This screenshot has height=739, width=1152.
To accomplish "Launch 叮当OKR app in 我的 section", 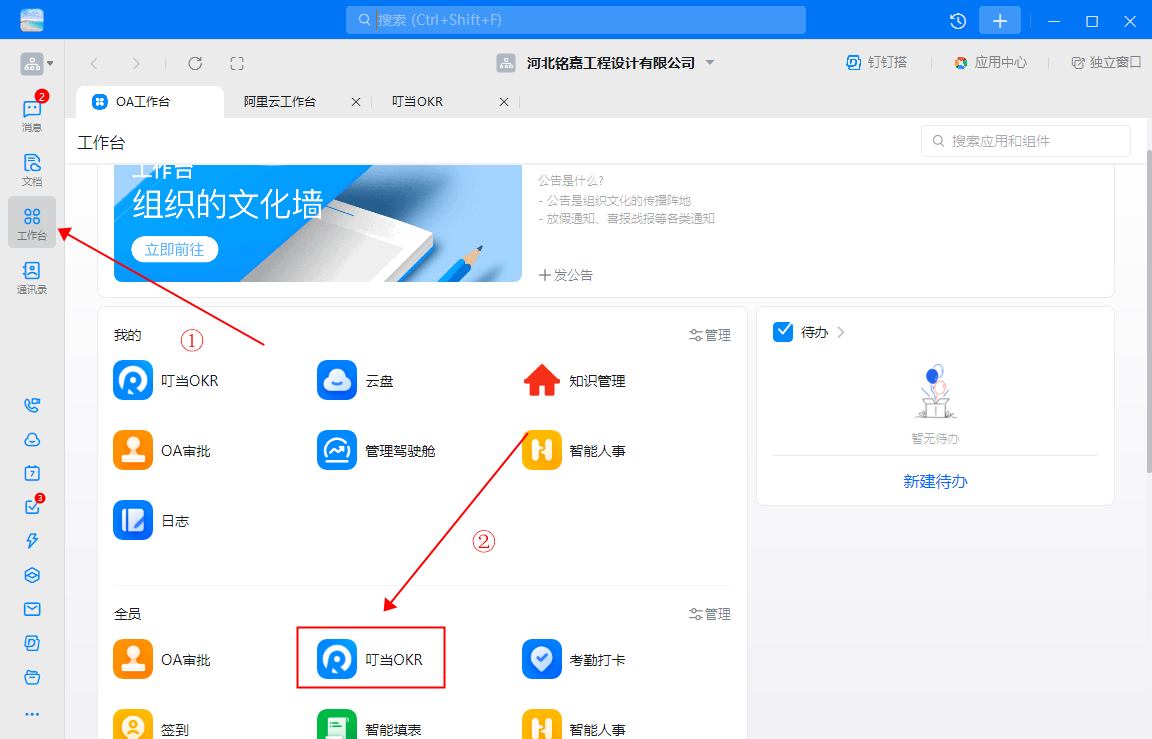I will 133,380.
